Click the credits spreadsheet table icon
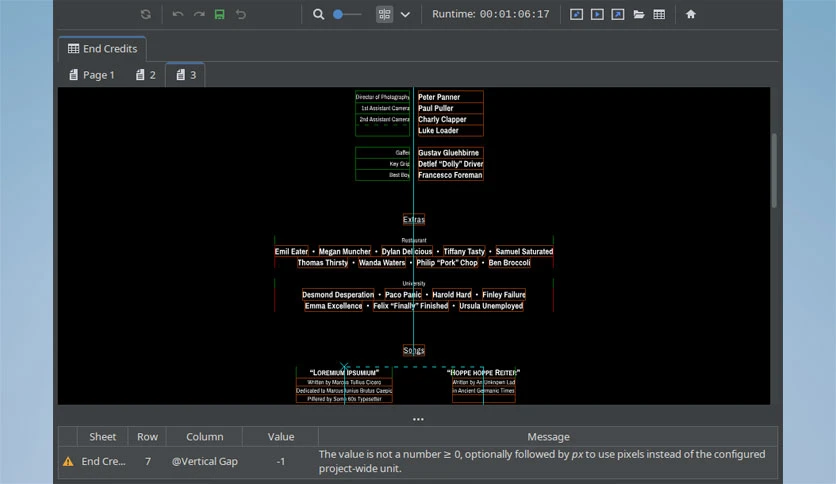The height and width of the screenshot is (484, 836). click(660, 14)
